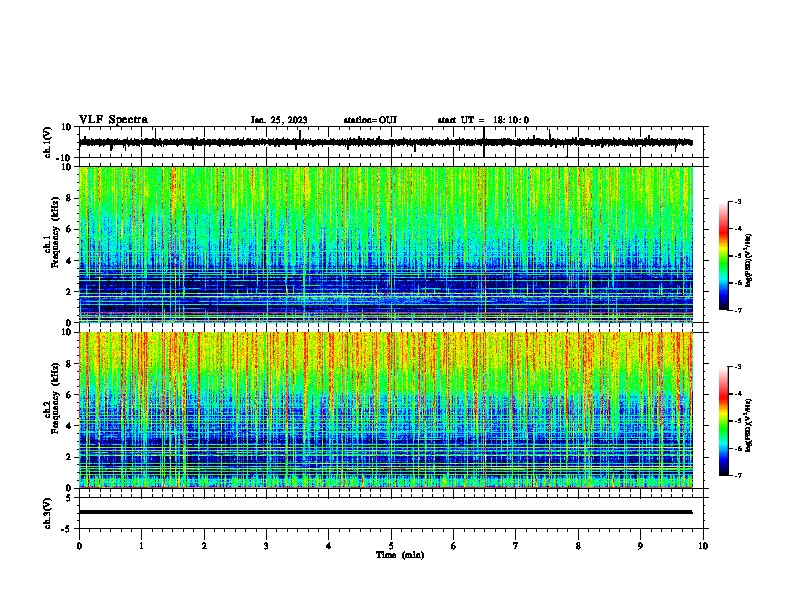The width and height of the screenshot is (792, 612).
Task: Click the ch.3 flat voltage trace line
Action: [x=385, y=512]
